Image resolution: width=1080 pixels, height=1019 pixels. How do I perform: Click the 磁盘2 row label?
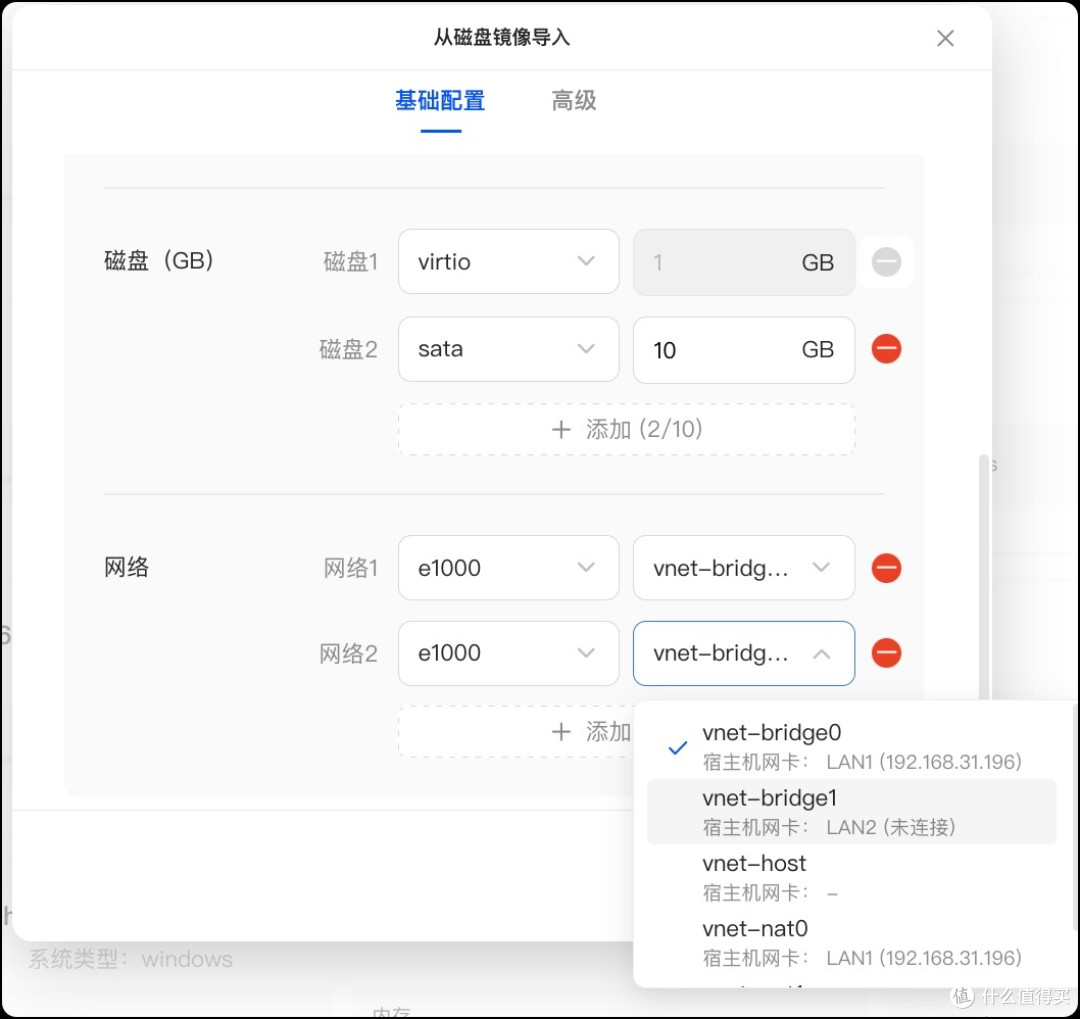click(349, 349)
